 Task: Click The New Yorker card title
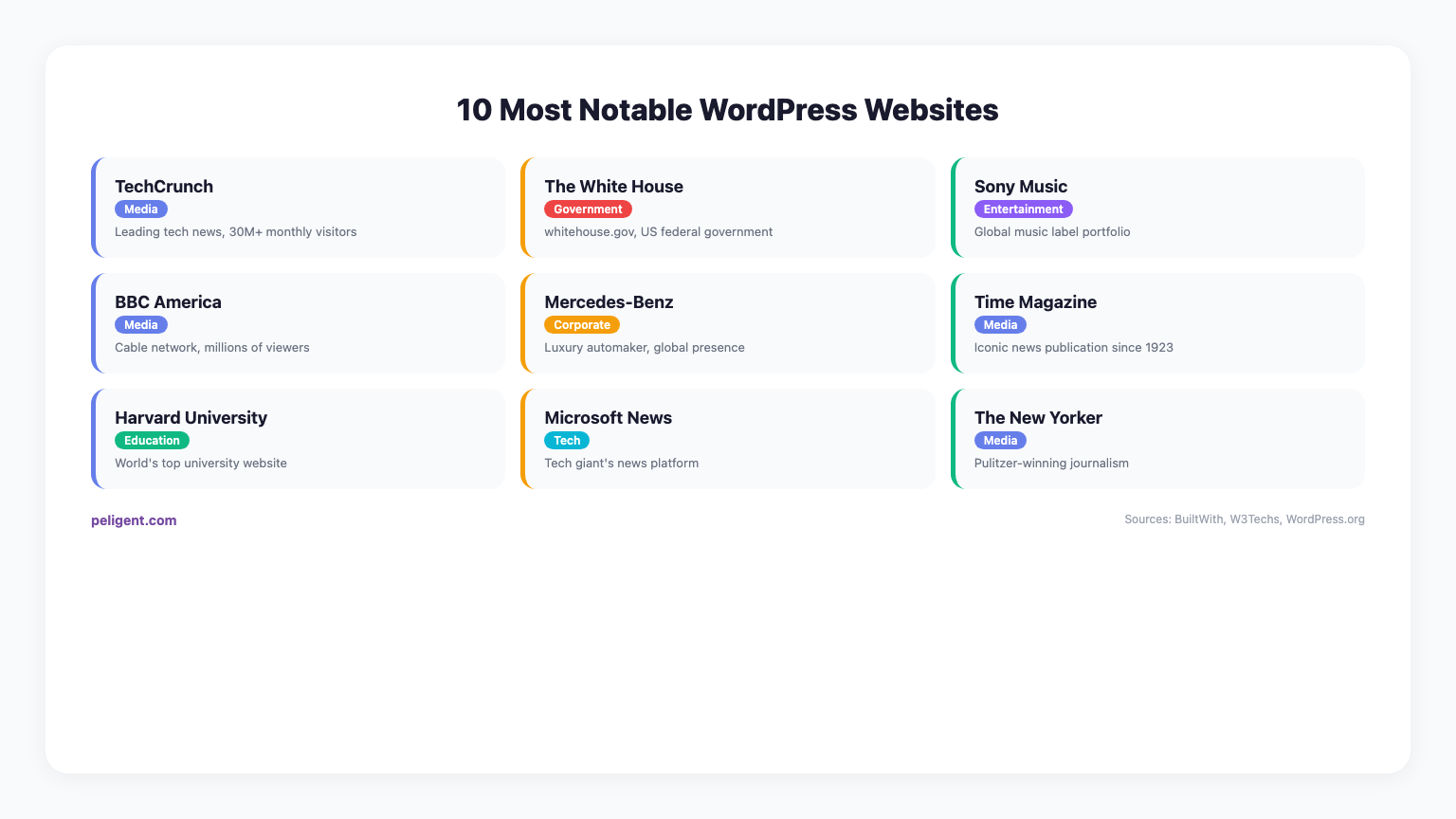[x=1038, y=418]
